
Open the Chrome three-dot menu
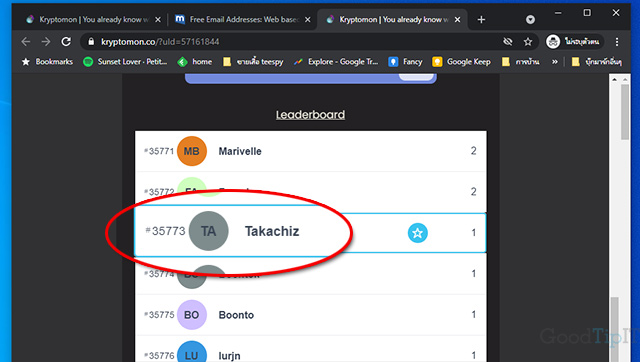pos(617,42)
